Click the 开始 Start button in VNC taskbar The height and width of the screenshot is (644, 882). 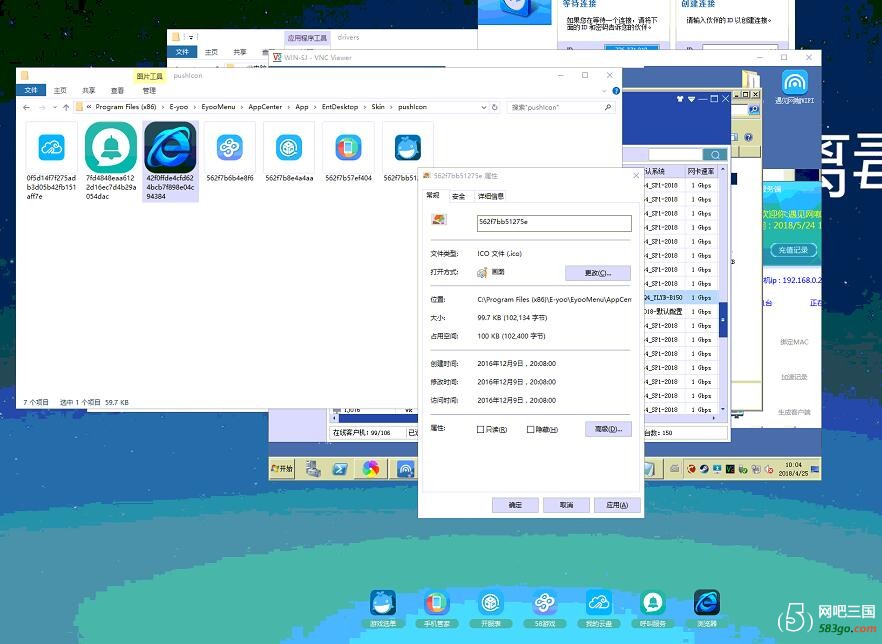tap(282, 469)
